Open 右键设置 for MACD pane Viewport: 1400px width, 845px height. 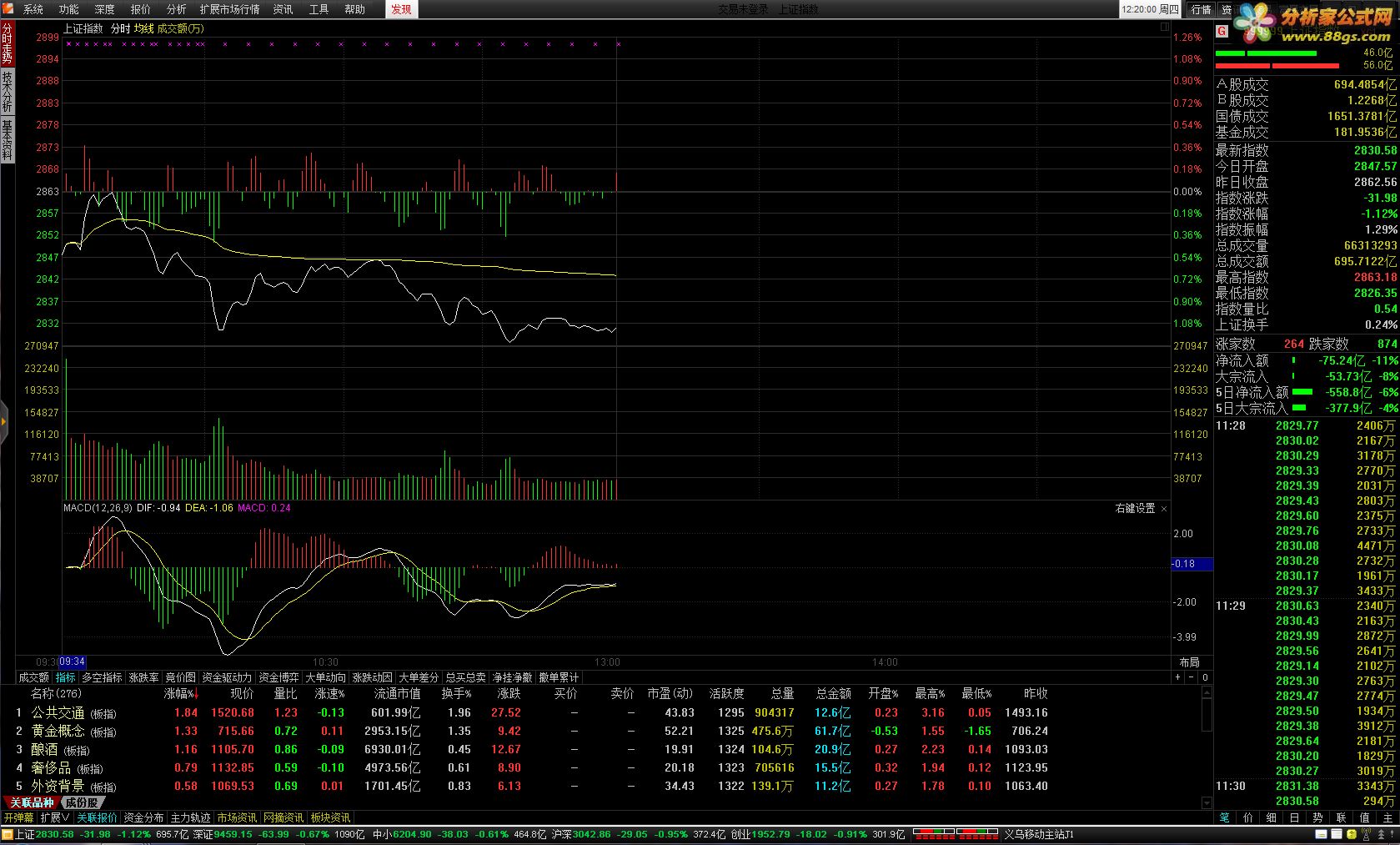click(1135, 508)
